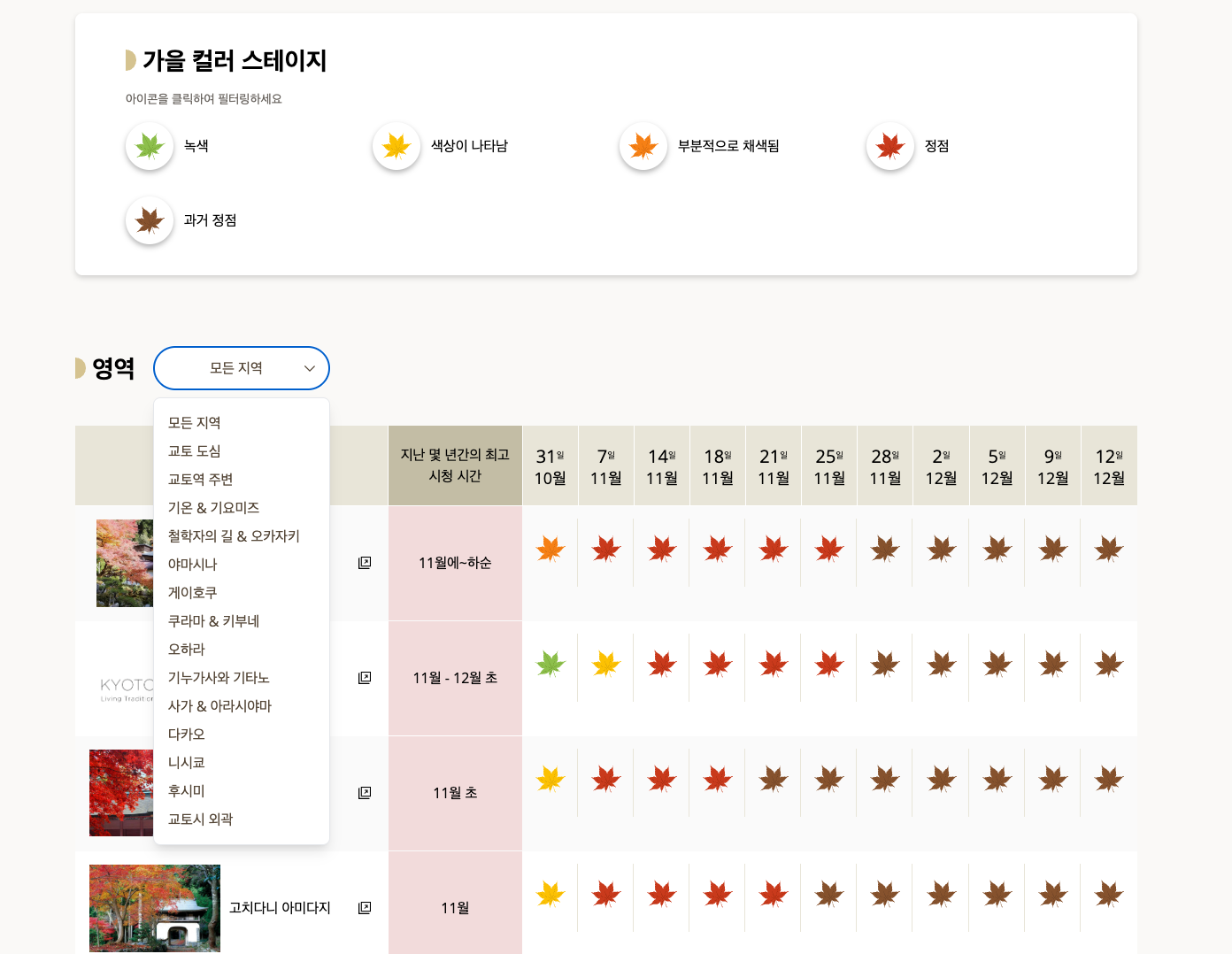Filter by the yellow 색상이 나타남 leaf icon
This screenshot has width=1232, height=954.
click(397, 146)
